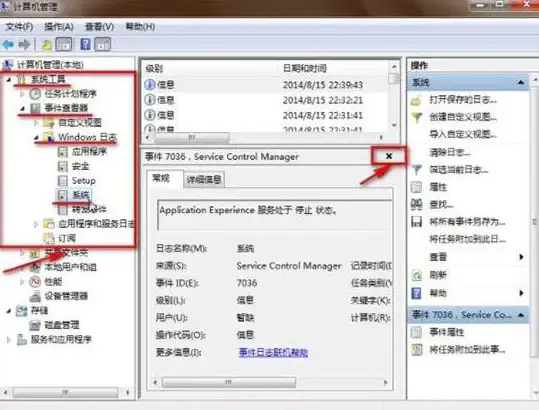Open the 帮助(H) menu
Viewport: 539px width, 410px height.
[x=140, y=26]
